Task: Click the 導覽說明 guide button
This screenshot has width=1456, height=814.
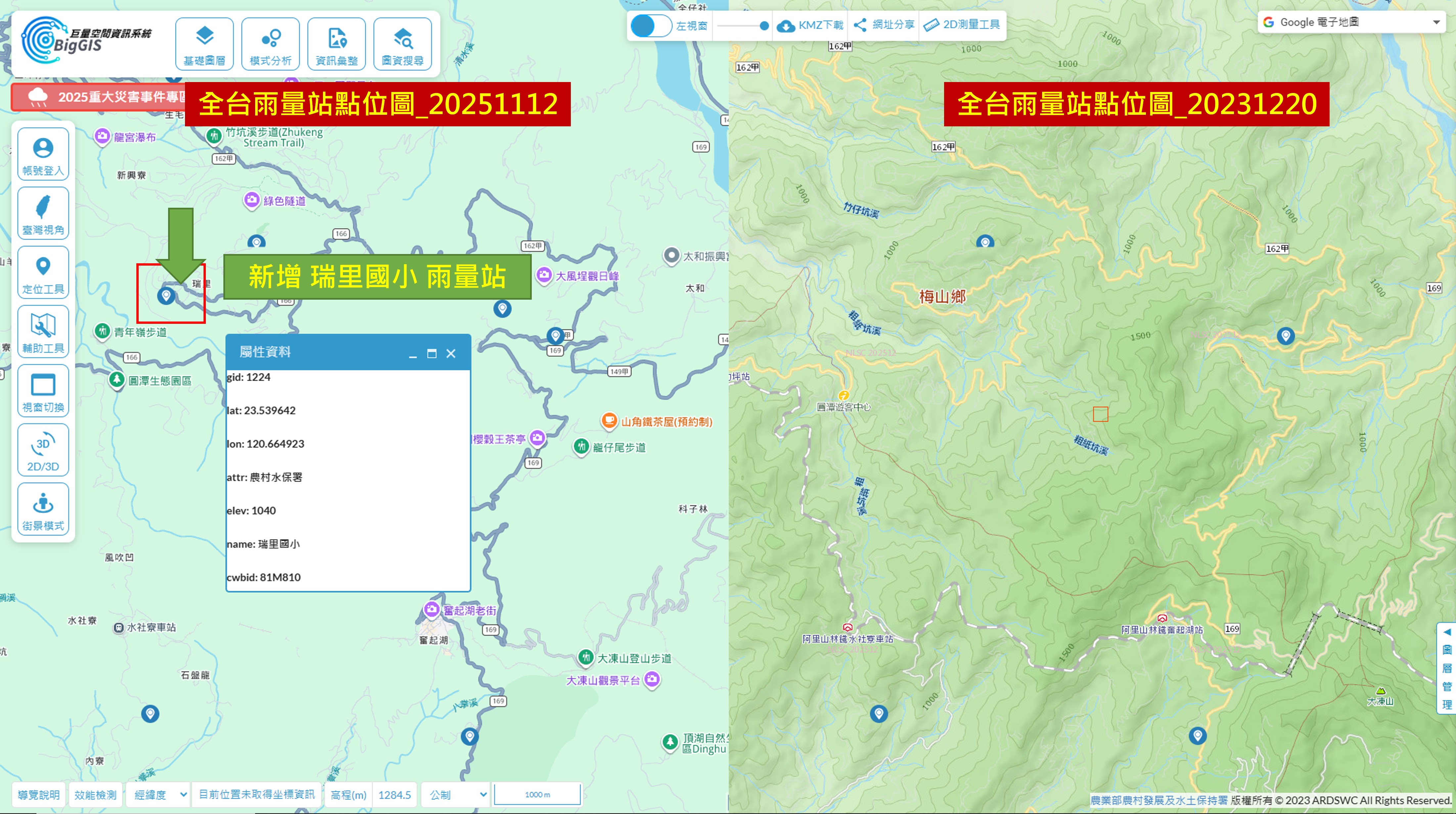Action: click(38, 795)
